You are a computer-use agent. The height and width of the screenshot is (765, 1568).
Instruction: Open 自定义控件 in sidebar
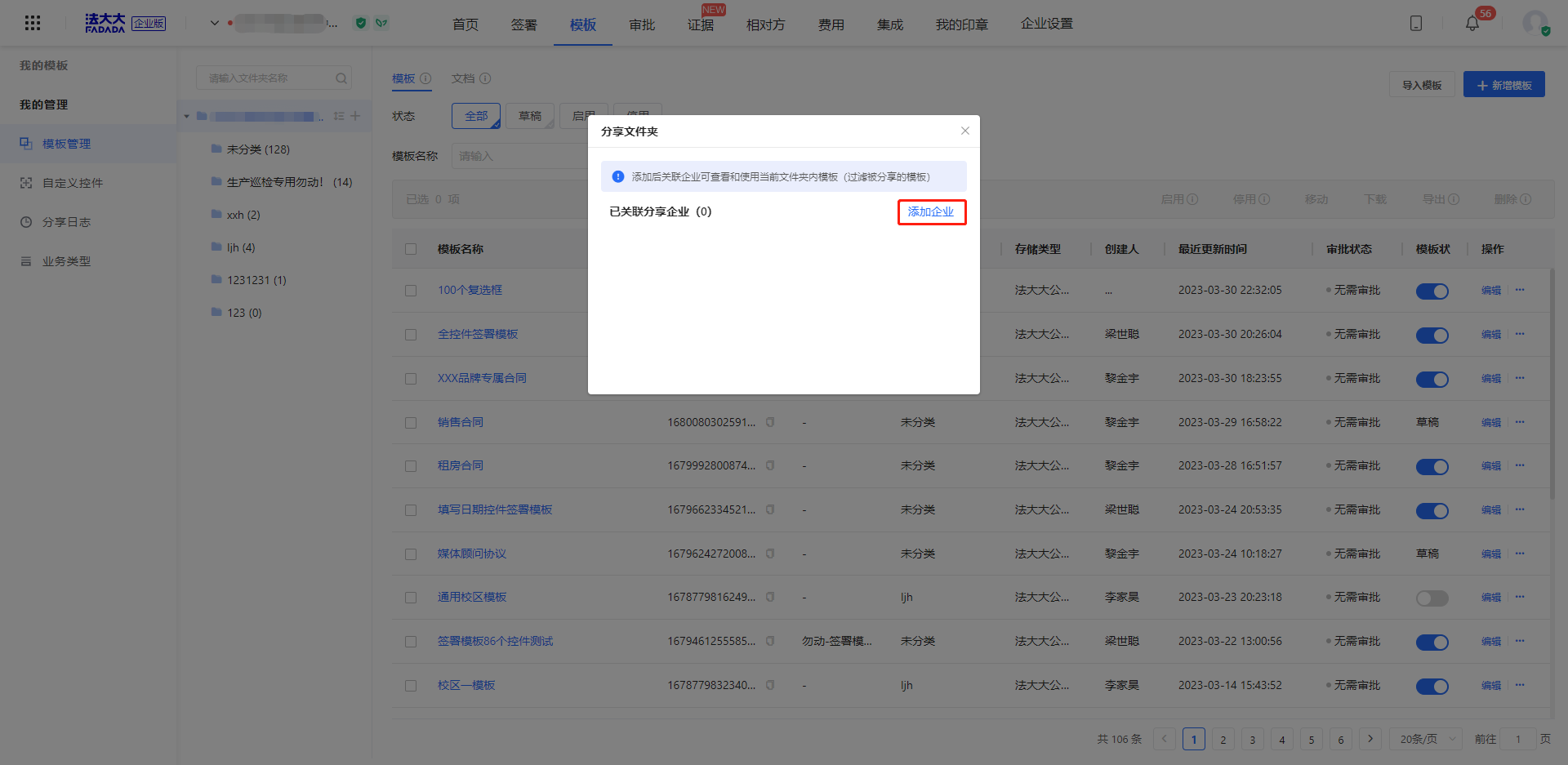coord(88,183)
